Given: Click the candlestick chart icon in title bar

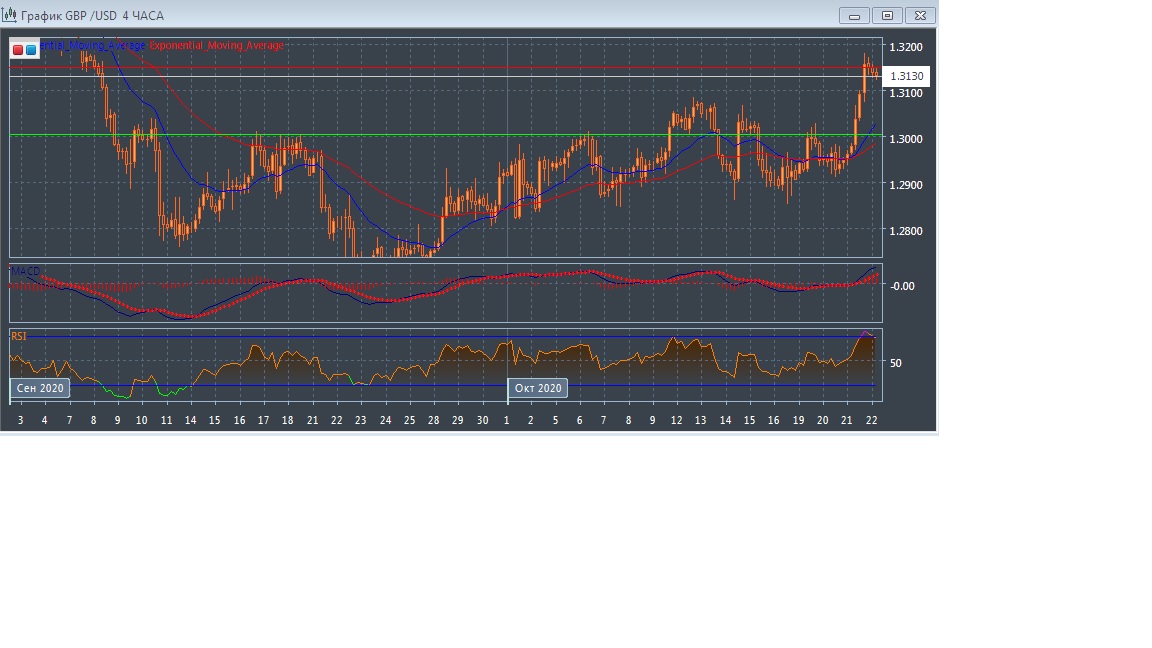Looking at the screenshot, I should point(10,15).
